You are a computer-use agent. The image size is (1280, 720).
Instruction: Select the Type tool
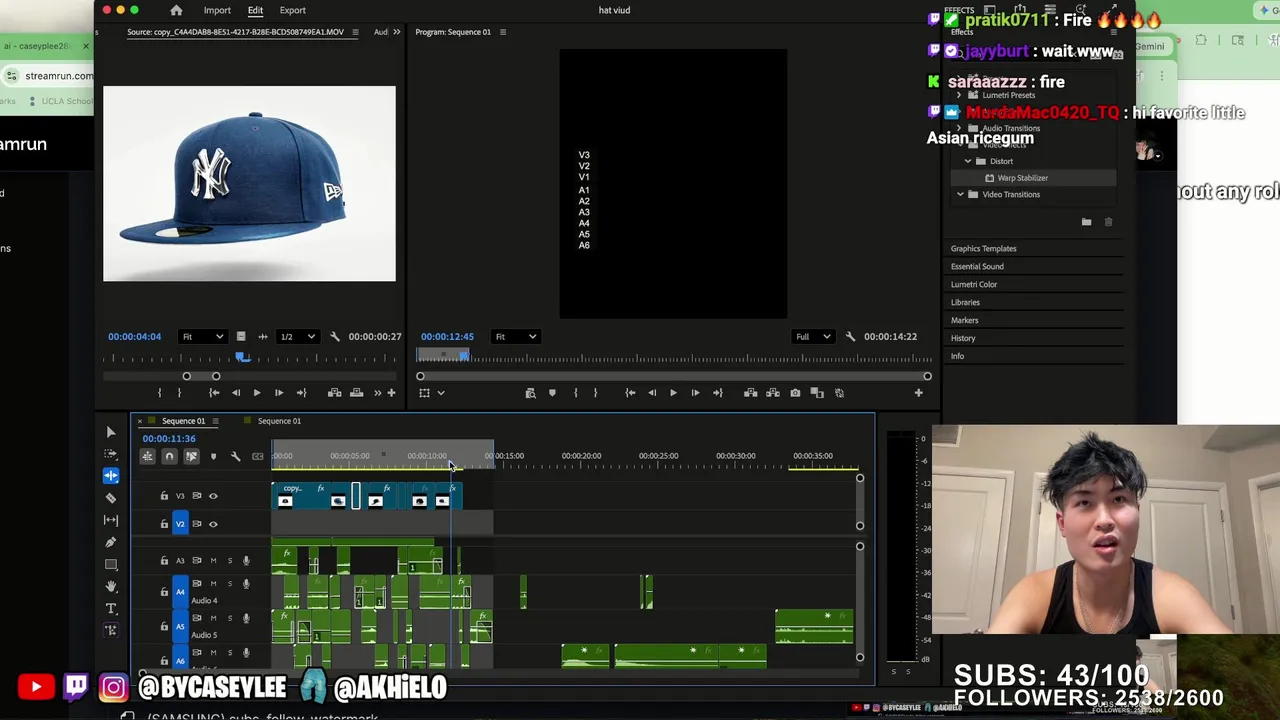[111, 608]
